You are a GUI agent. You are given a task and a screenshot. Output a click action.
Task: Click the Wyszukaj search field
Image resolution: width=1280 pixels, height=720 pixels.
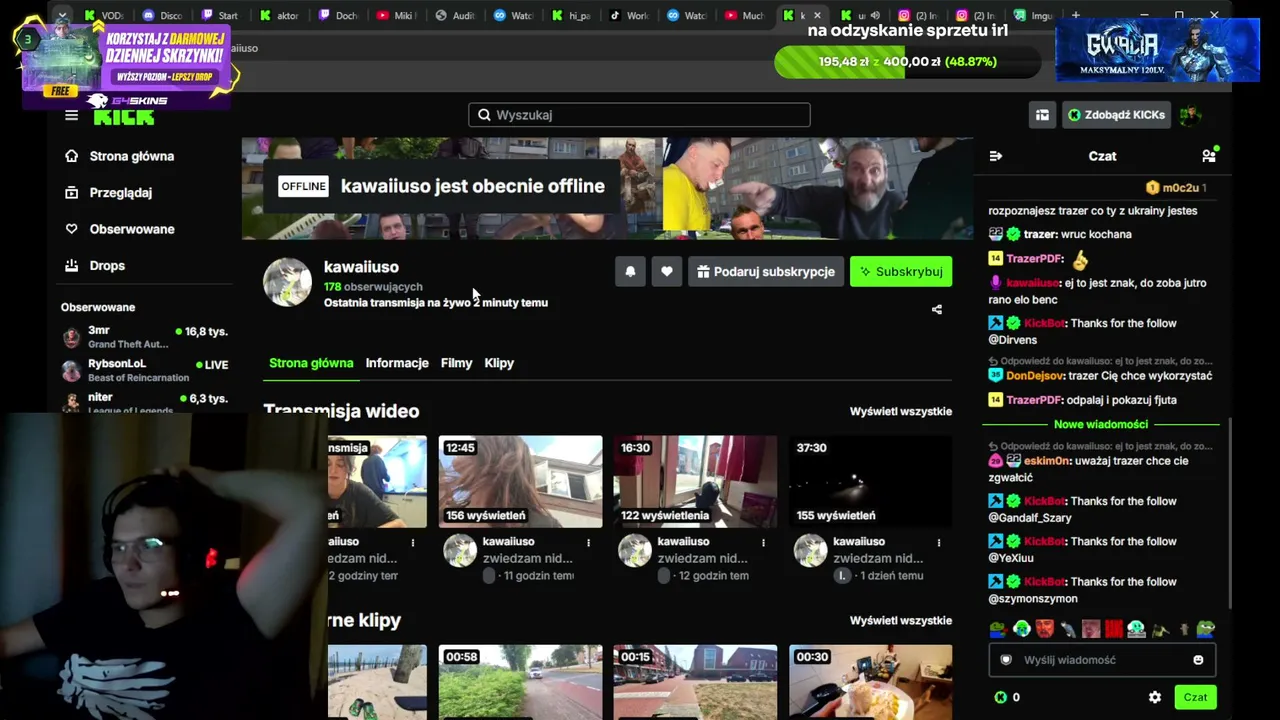click(639, 115)
